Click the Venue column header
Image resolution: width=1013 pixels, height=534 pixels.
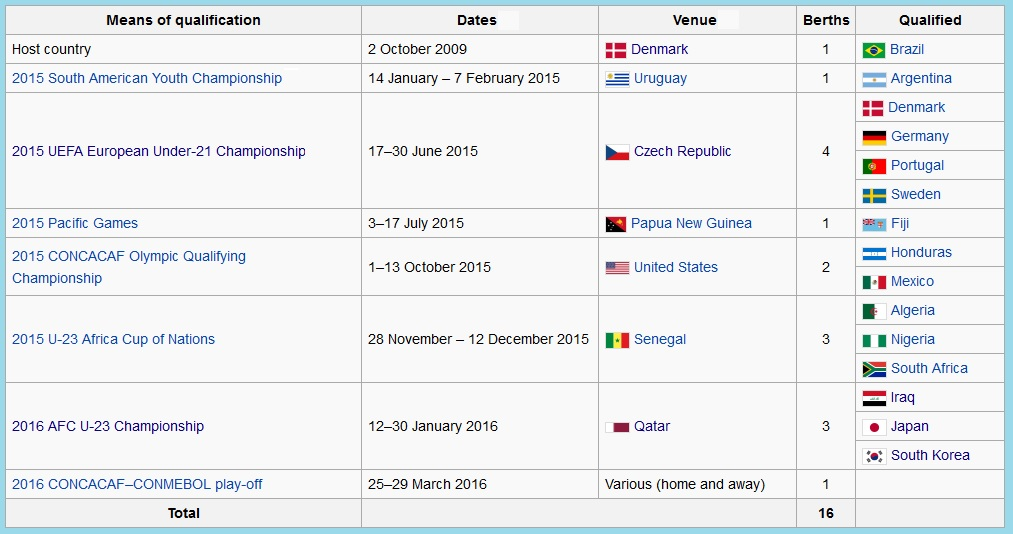click(x=697, y=20)
